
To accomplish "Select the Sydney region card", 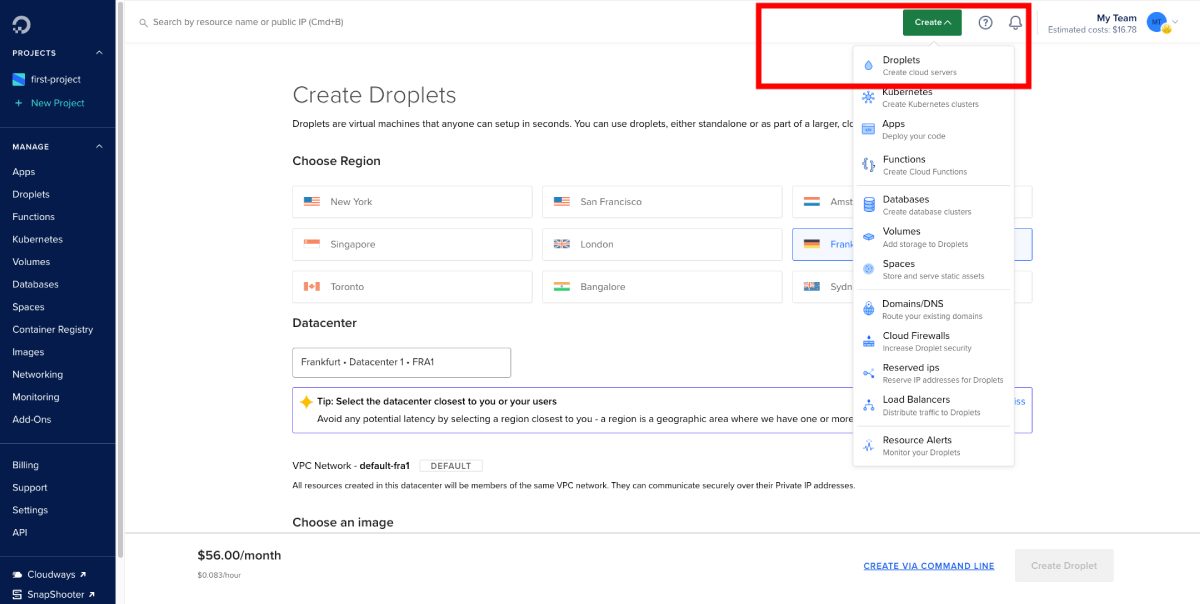I will pyautogui.click(x=822, y=287).
